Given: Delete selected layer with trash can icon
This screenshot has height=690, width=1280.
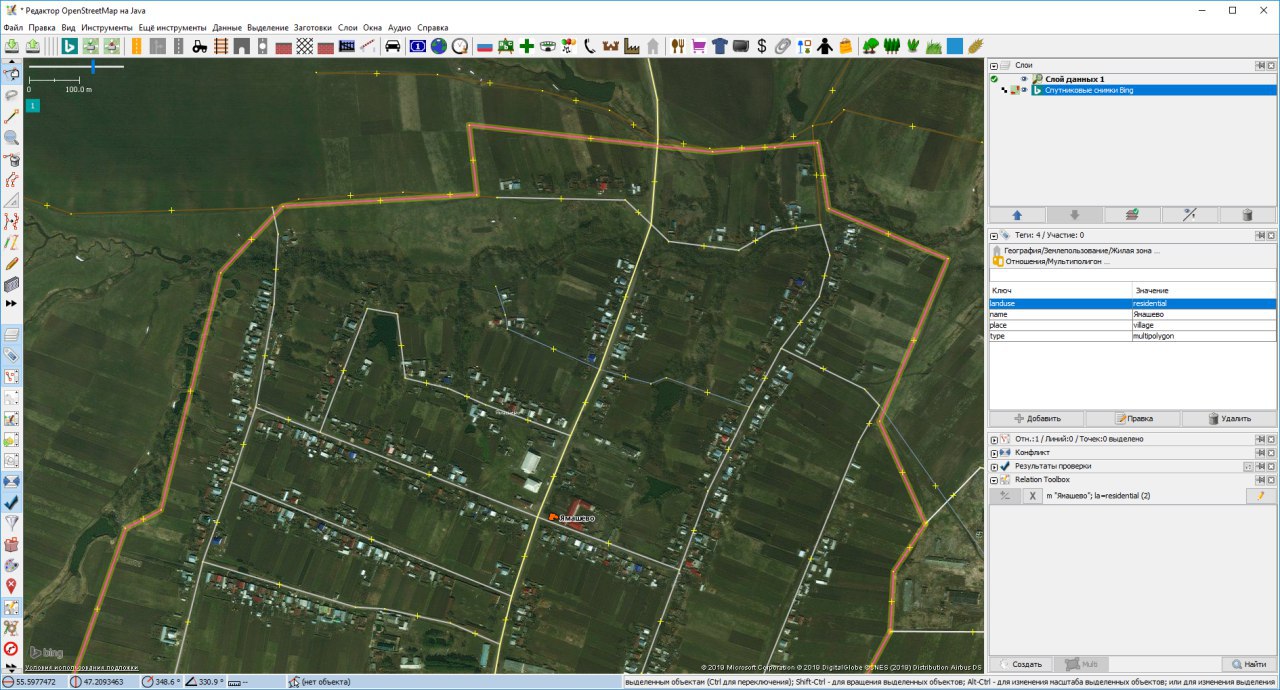Looking at the screenshot, I should tap(1247, 214).
